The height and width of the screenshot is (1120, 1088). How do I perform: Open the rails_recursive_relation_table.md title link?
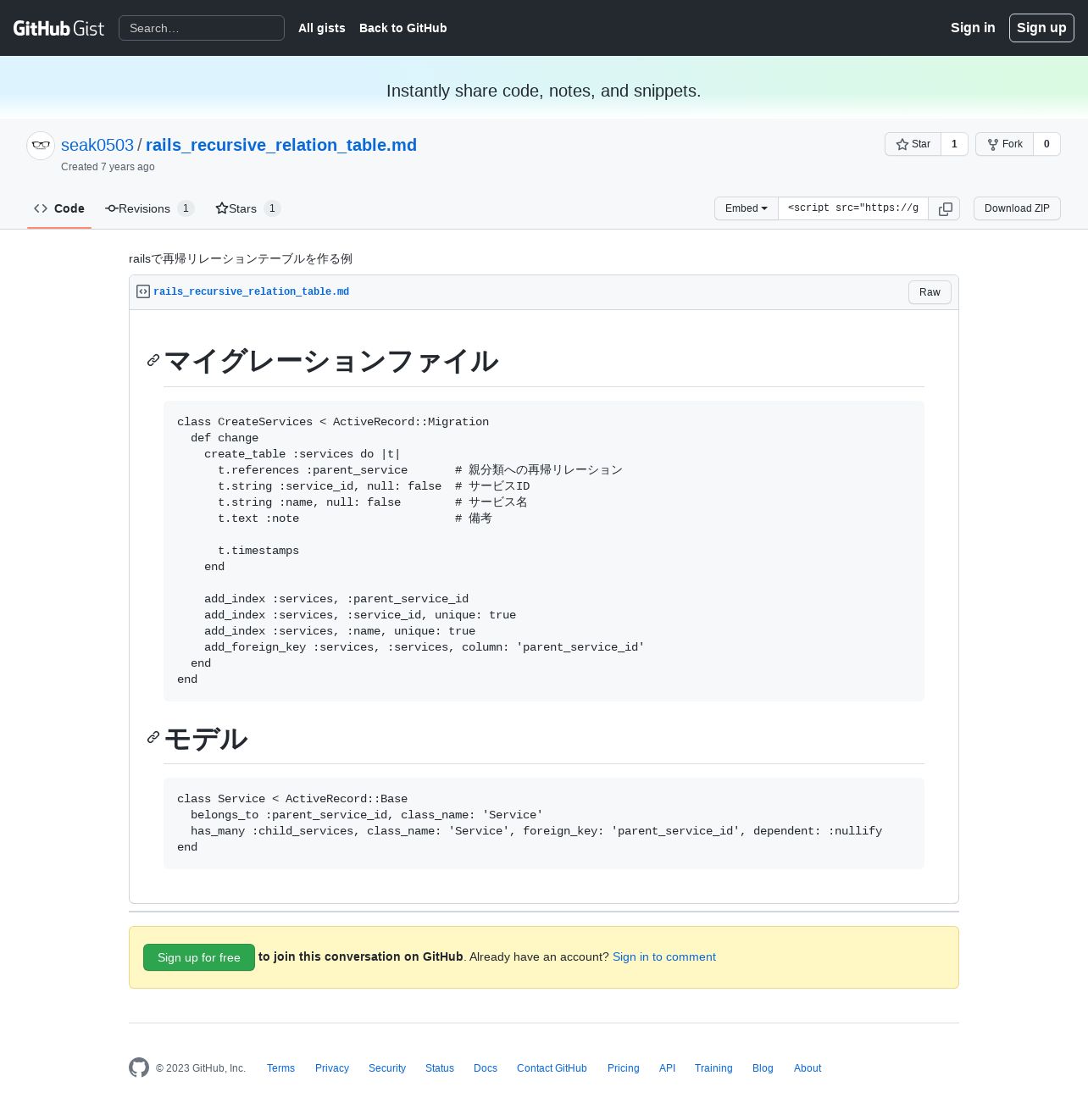tap(281, 145)
